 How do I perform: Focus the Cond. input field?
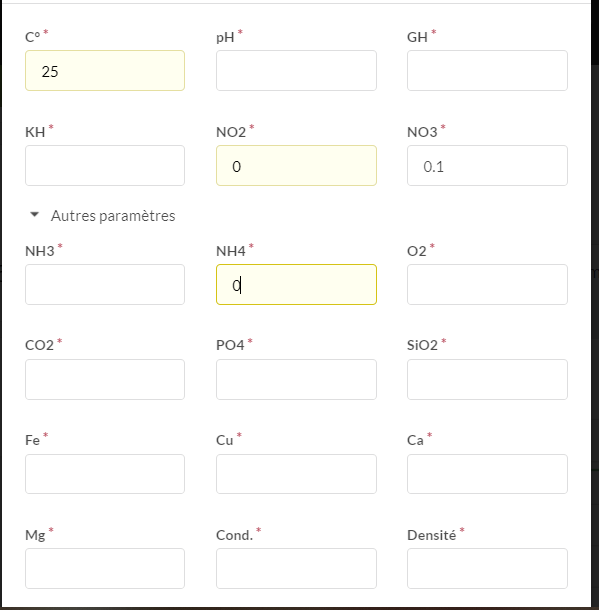[x=296, y=568]
